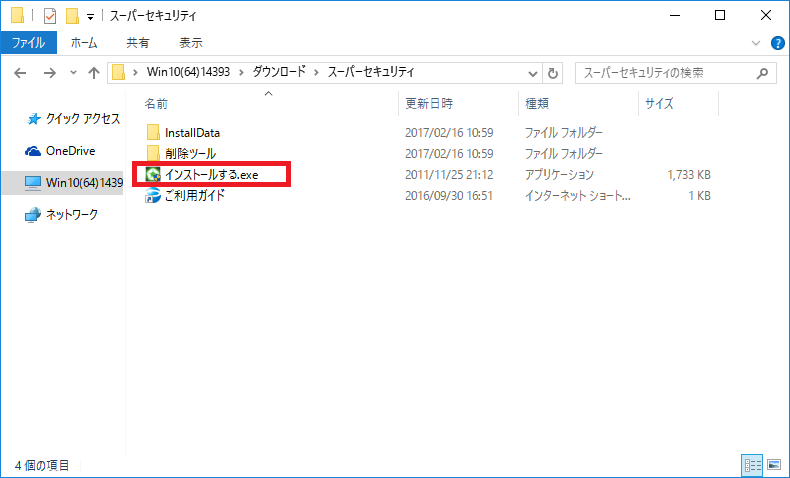Click the スーパーセキュリティ breadcrumb segment
The height and width of the screenshot is (478, 790).
371,72
